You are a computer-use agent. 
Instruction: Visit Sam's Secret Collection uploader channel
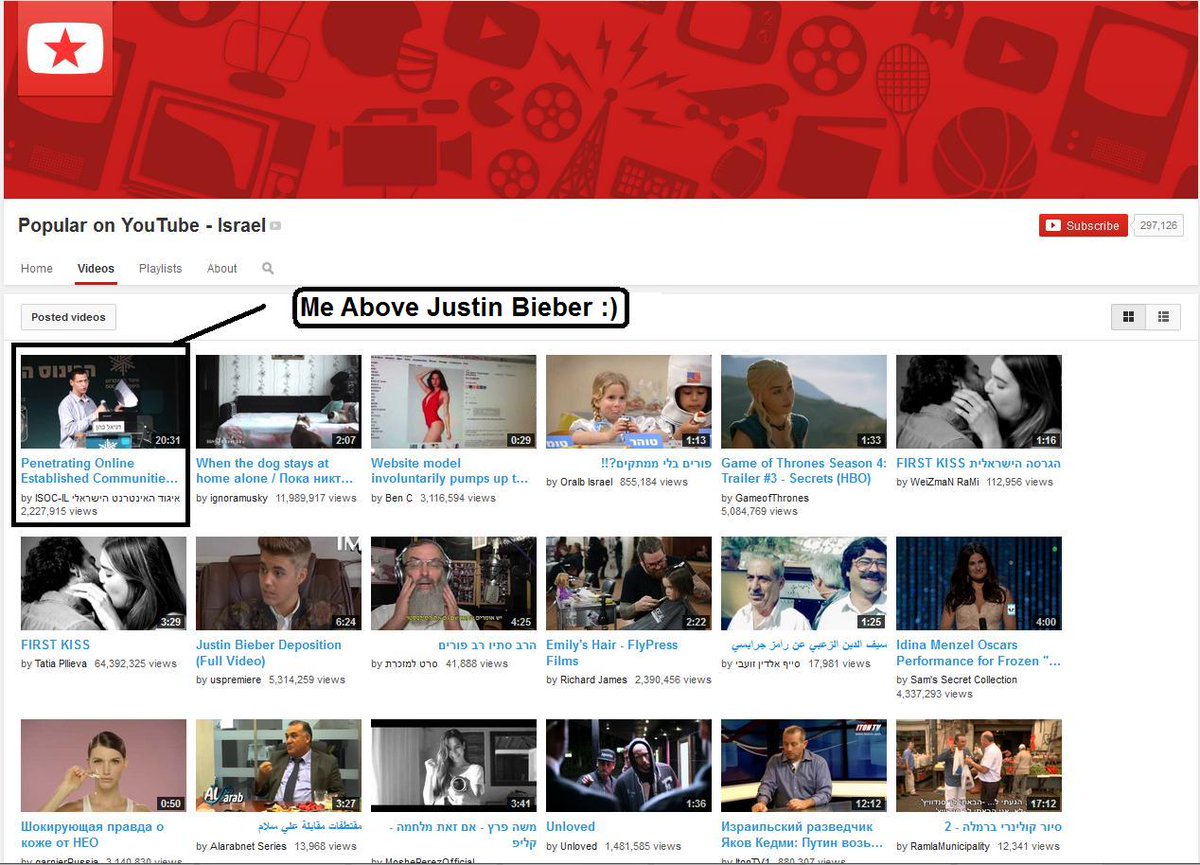tap(963, 680)
